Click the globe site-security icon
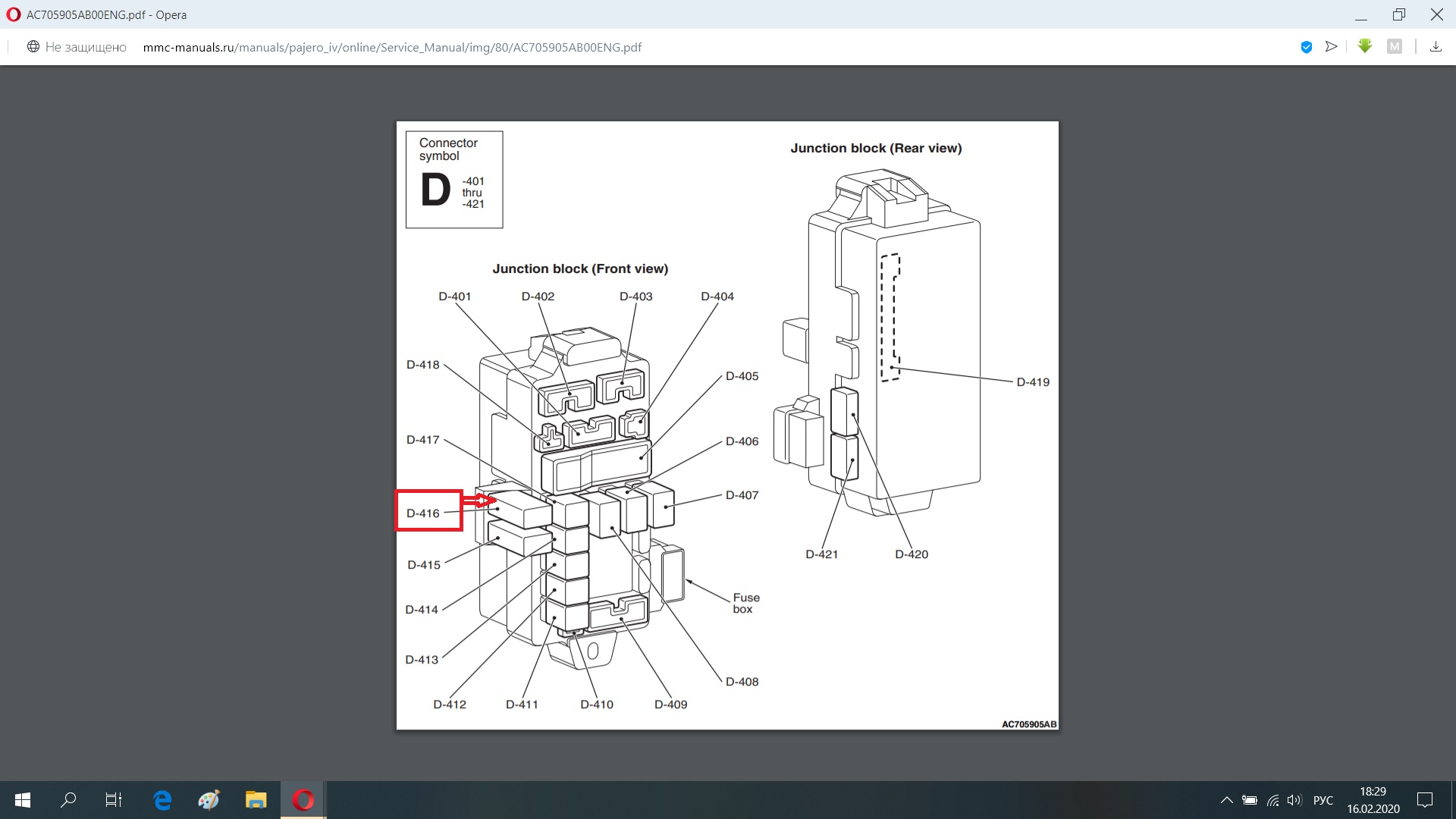The width and height of the screenshot is (1456, 819). 33,47
